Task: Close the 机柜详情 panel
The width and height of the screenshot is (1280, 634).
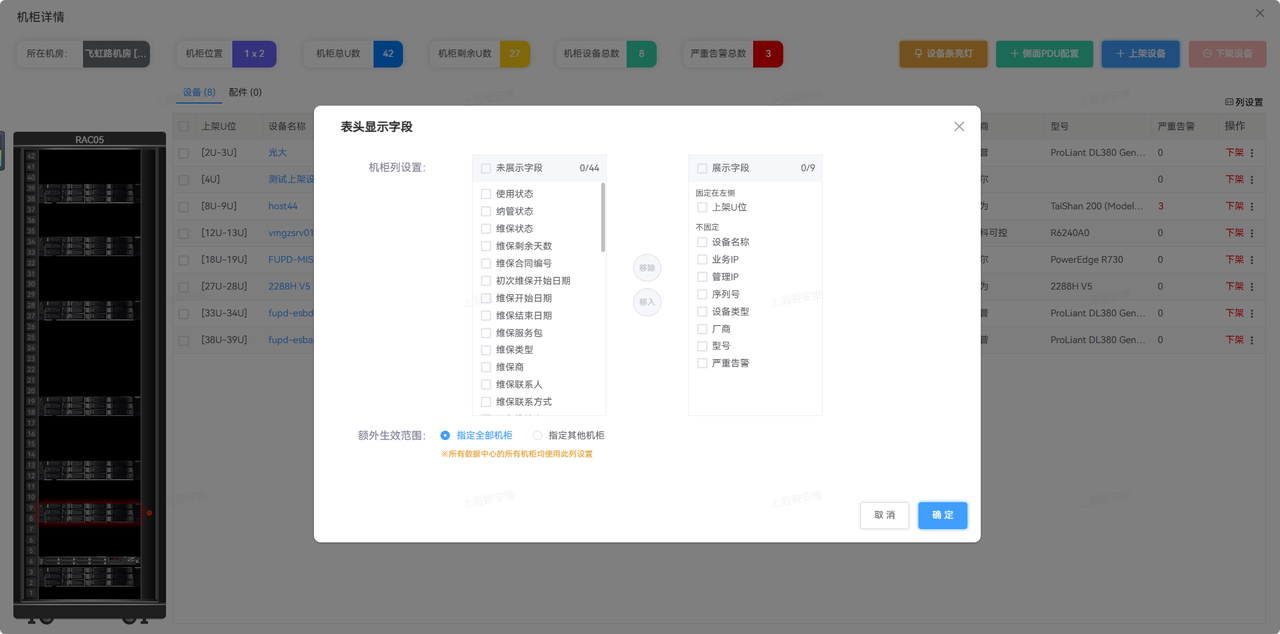Action: pos(1259,13)
